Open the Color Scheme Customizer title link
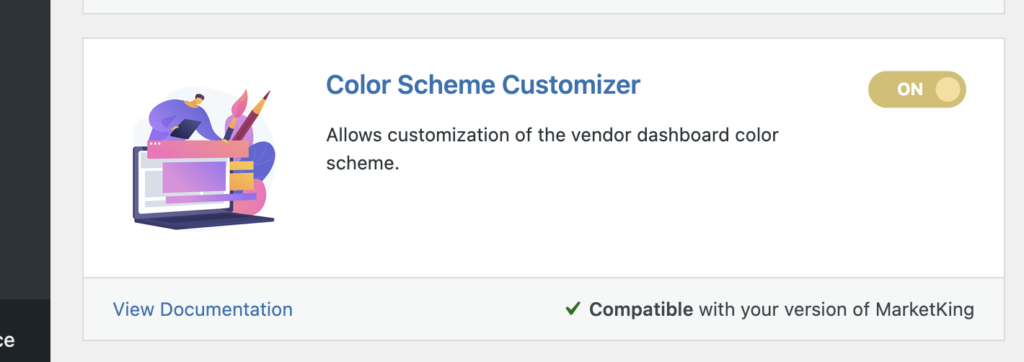1024x362 pixels. [x=483, y=85]
